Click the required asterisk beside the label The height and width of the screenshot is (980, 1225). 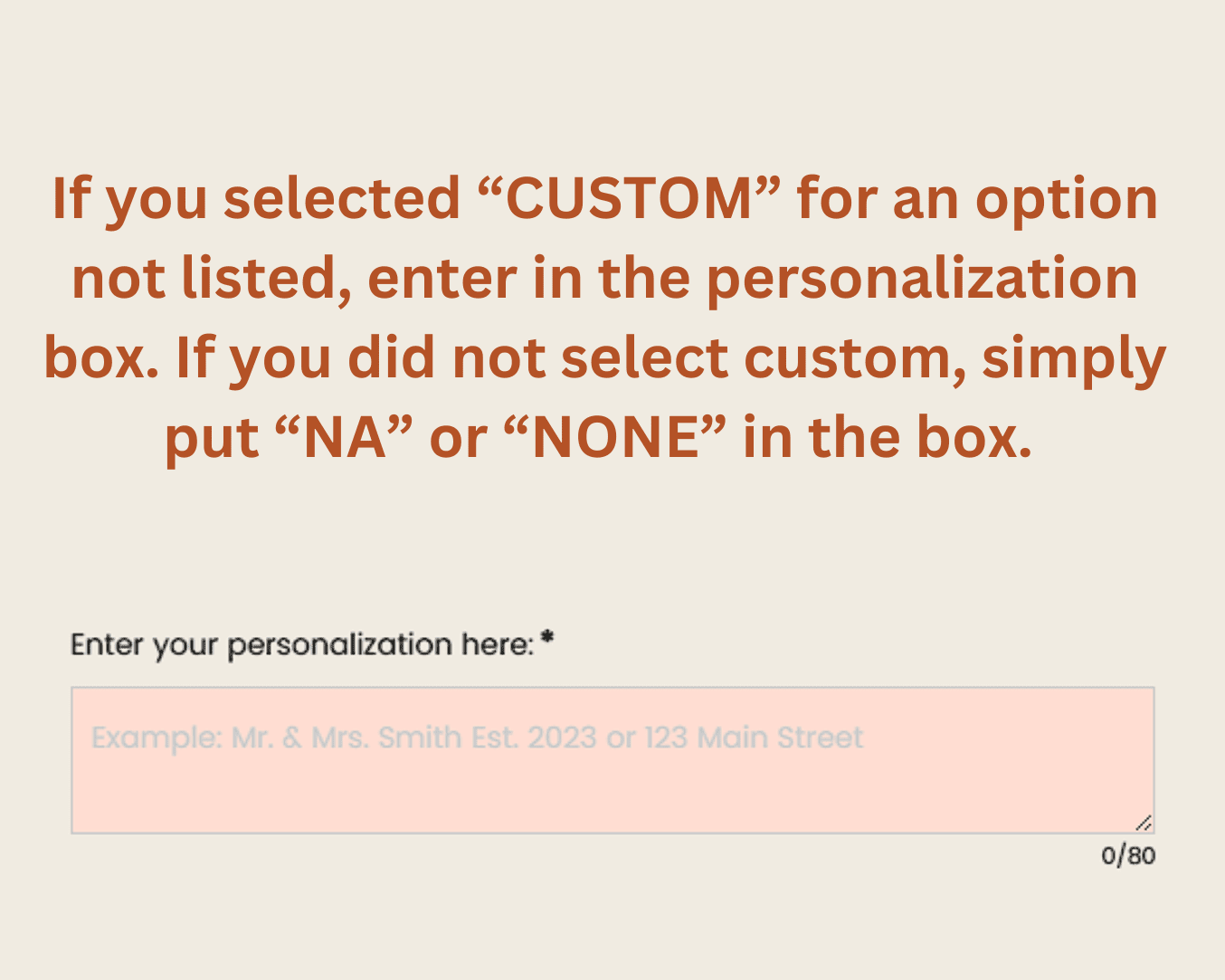(x=546, y=642)
